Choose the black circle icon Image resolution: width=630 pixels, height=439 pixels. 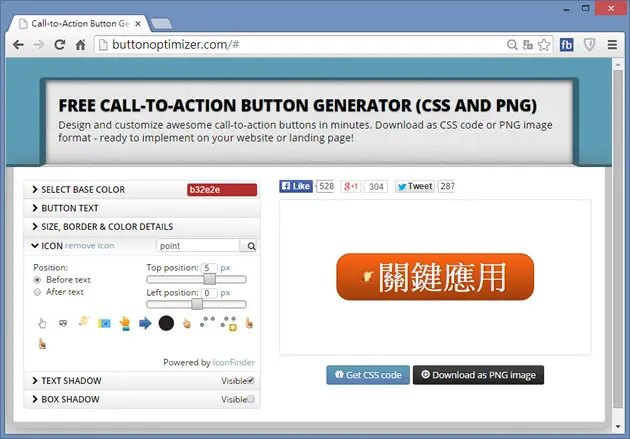click(x=166, y=323)
